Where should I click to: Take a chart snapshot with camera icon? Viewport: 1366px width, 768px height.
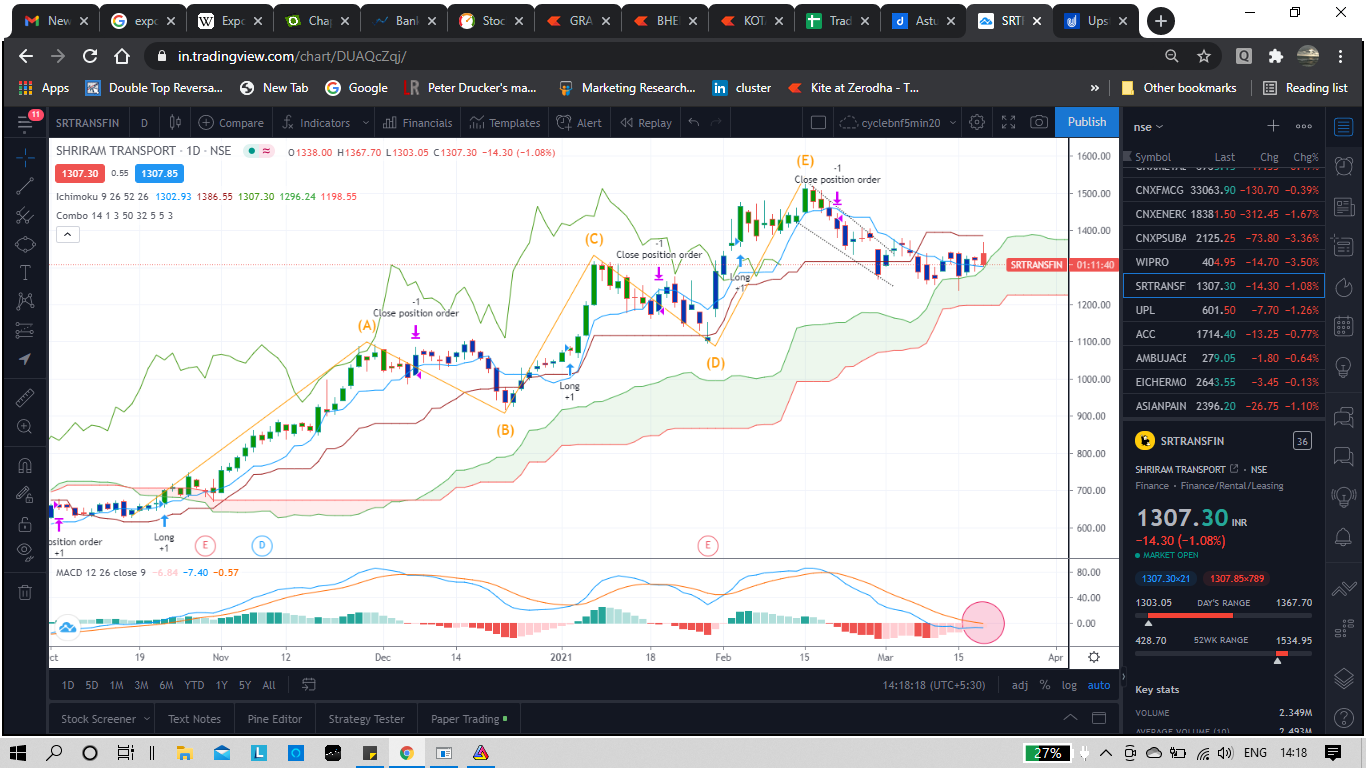pyautogui.click(x=1039, y=123)
